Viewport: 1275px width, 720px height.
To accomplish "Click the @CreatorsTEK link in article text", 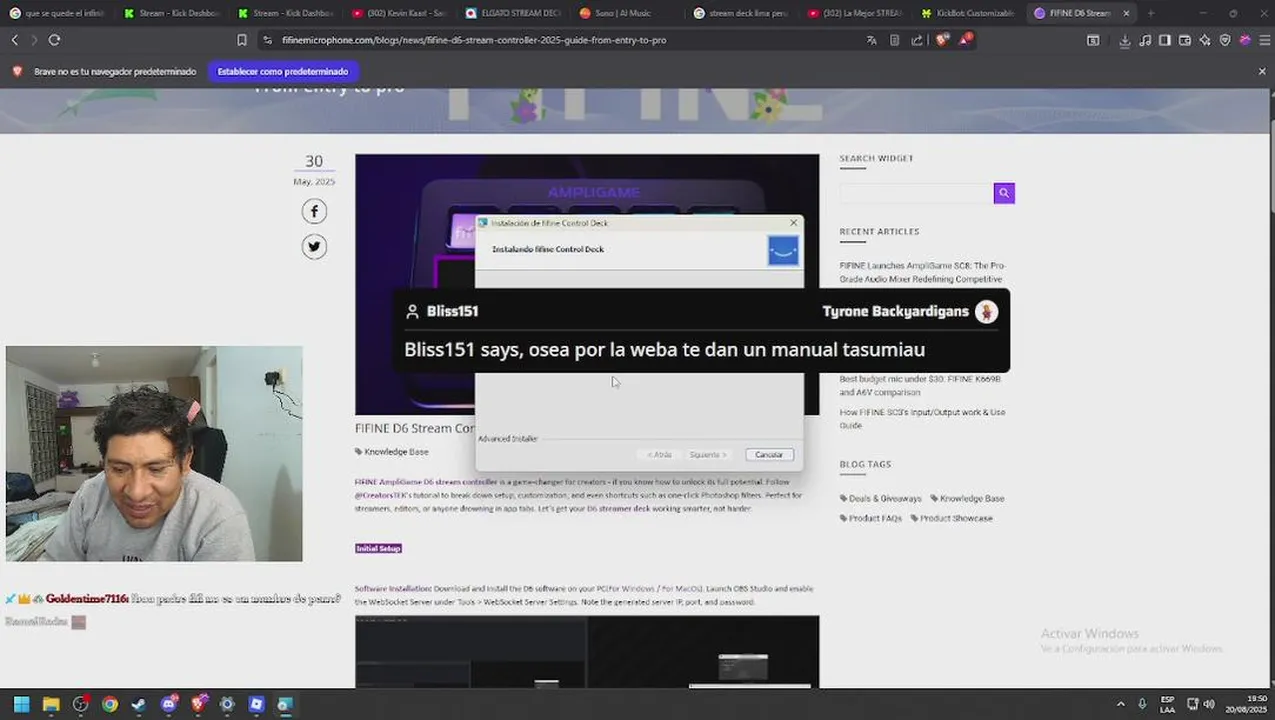I will pyautogui.click(x=377, y=495).
